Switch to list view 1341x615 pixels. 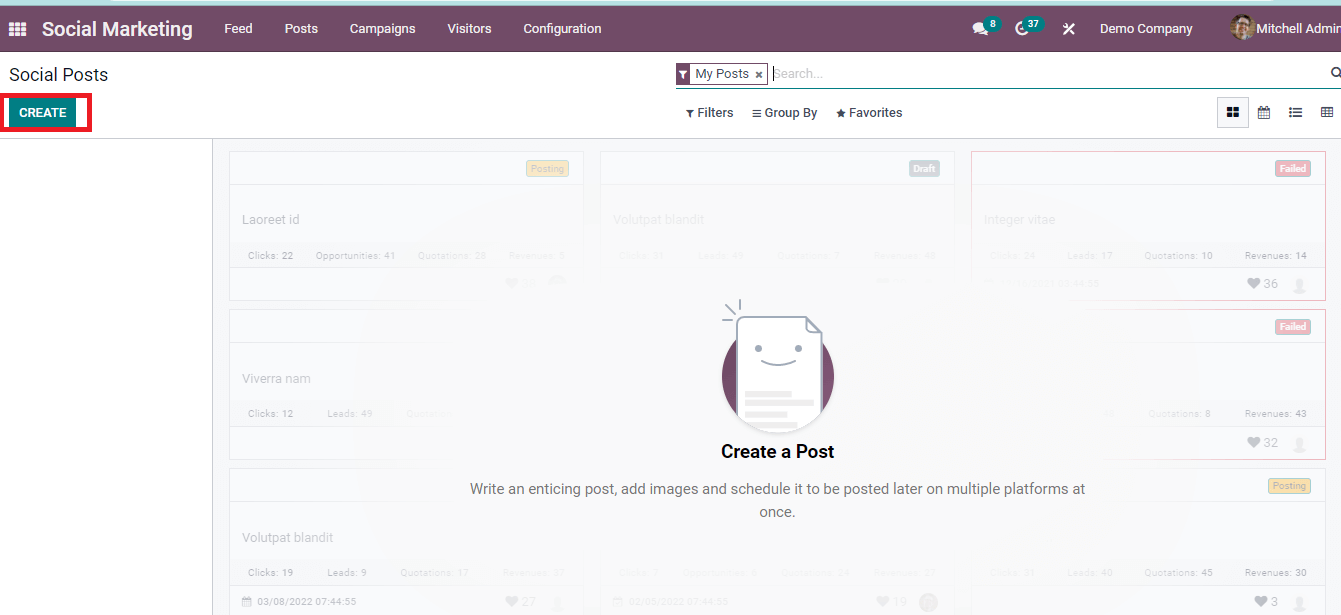(1295, 113)
